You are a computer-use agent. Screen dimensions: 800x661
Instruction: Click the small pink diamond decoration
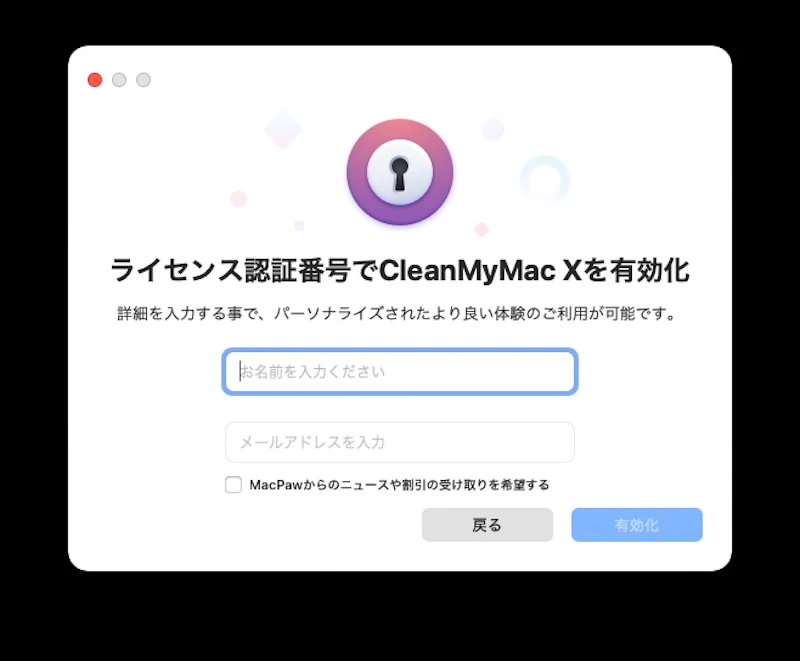(482, 230)
